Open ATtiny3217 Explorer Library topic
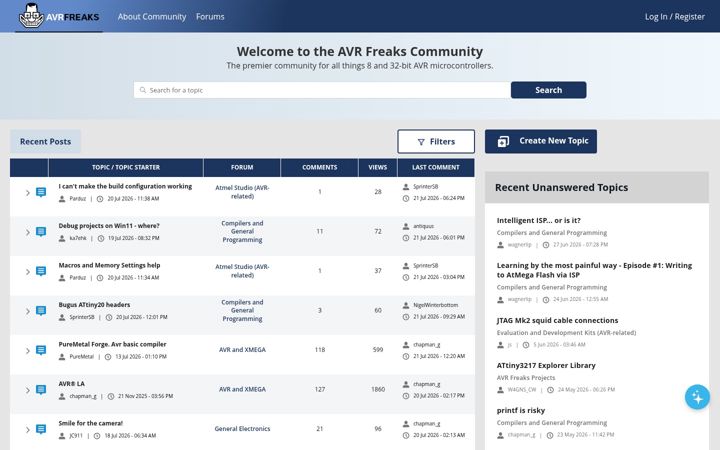 tap(546, 365)
